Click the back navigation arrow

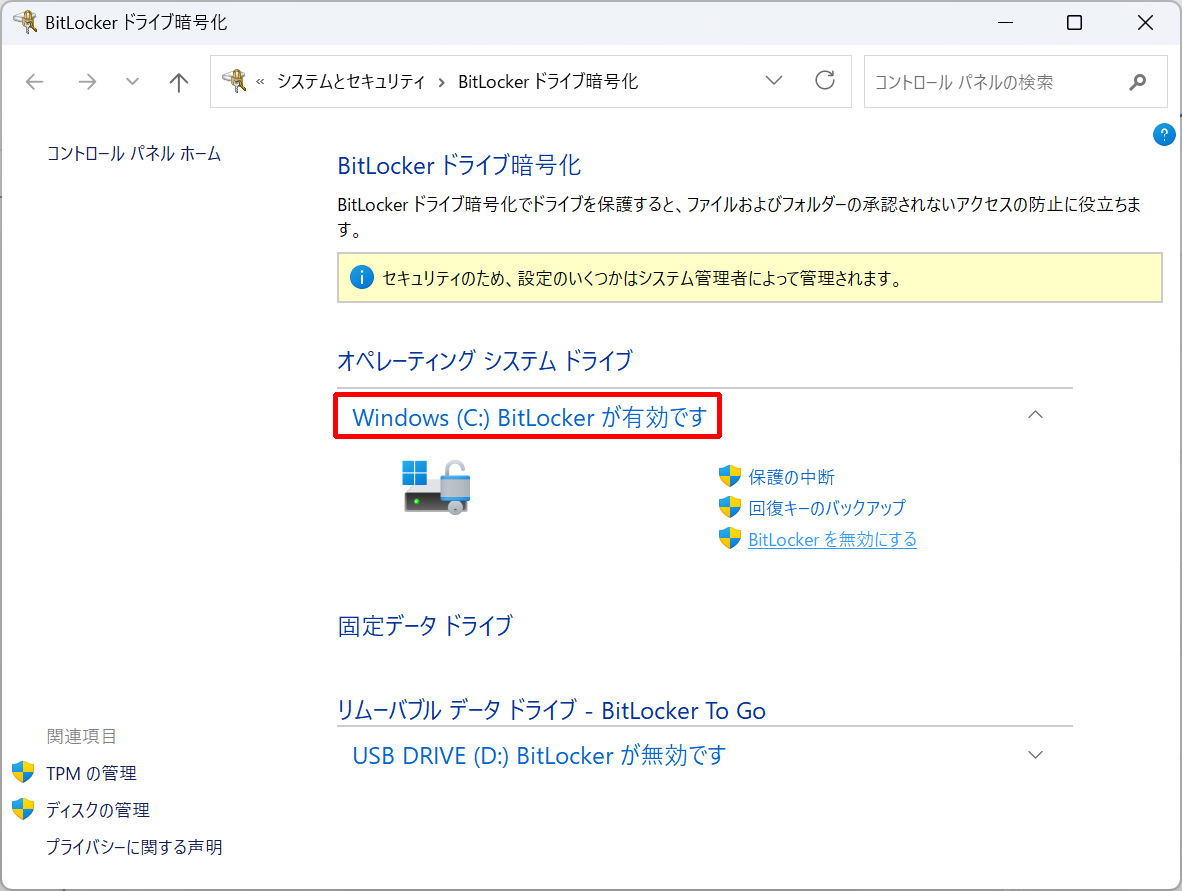35,81
